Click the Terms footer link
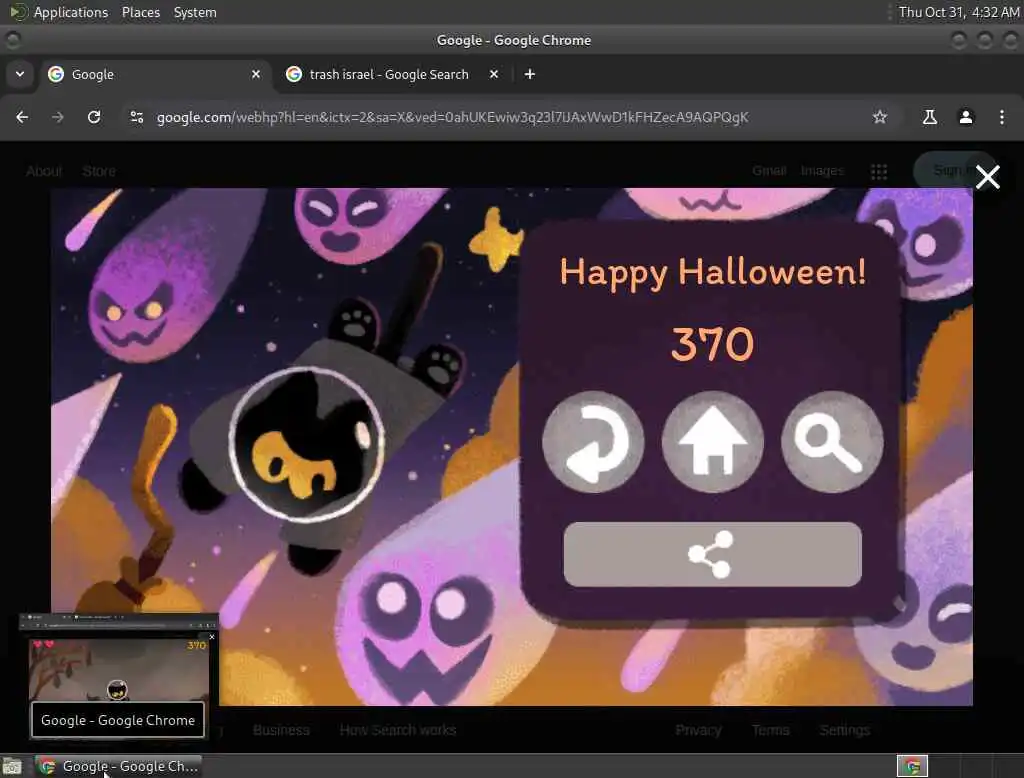 (x=771, y=730)
